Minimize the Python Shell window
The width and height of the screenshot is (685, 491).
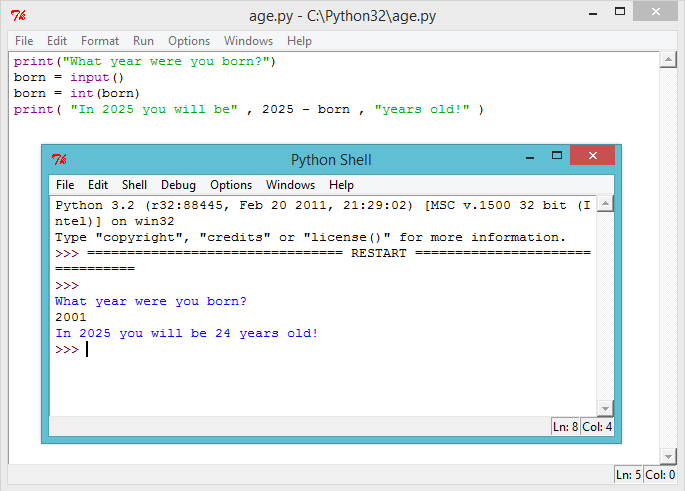coord(527,157)
